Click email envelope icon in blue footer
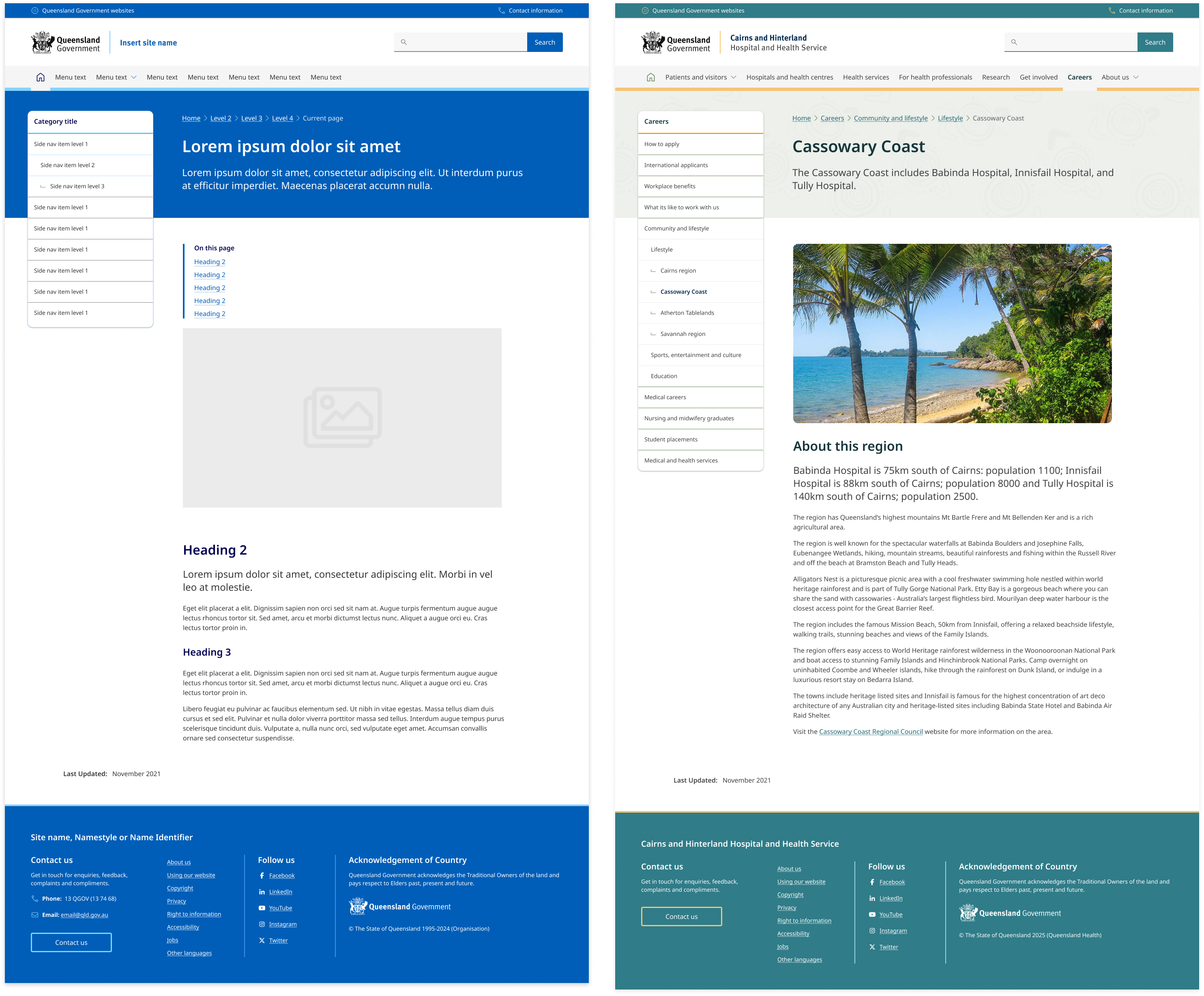Image resolution: width=1204 pixels, height=996 pixels. (35, 915)
